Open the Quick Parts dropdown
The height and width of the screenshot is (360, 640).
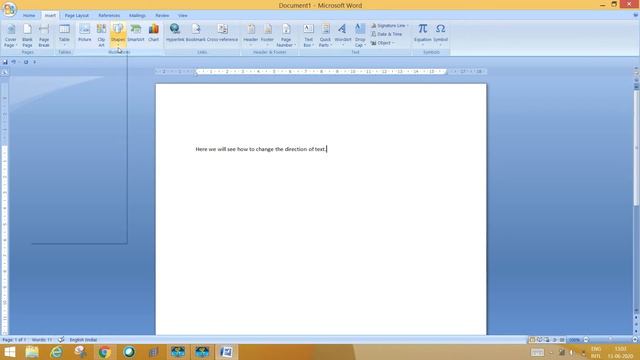point(325,36)
